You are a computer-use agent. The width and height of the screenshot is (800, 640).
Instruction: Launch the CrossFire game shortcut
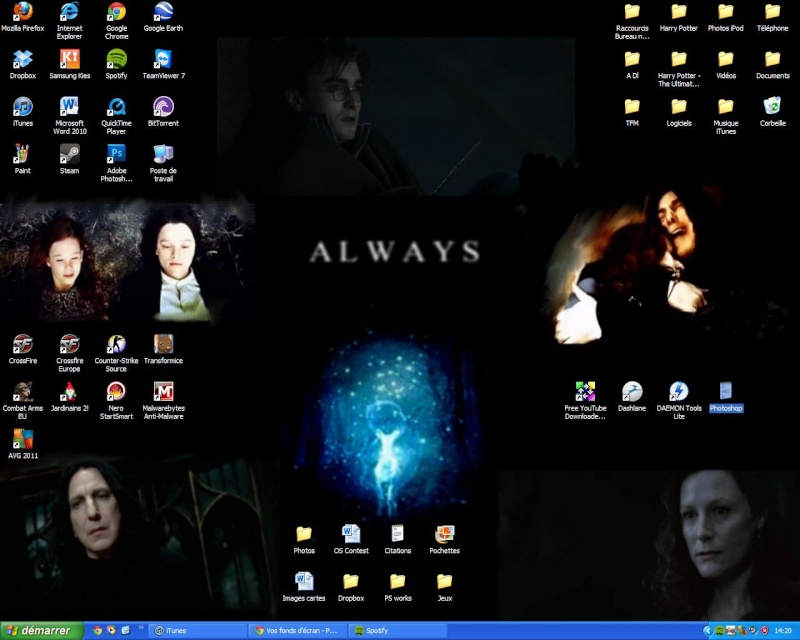[x=22, y=350]
